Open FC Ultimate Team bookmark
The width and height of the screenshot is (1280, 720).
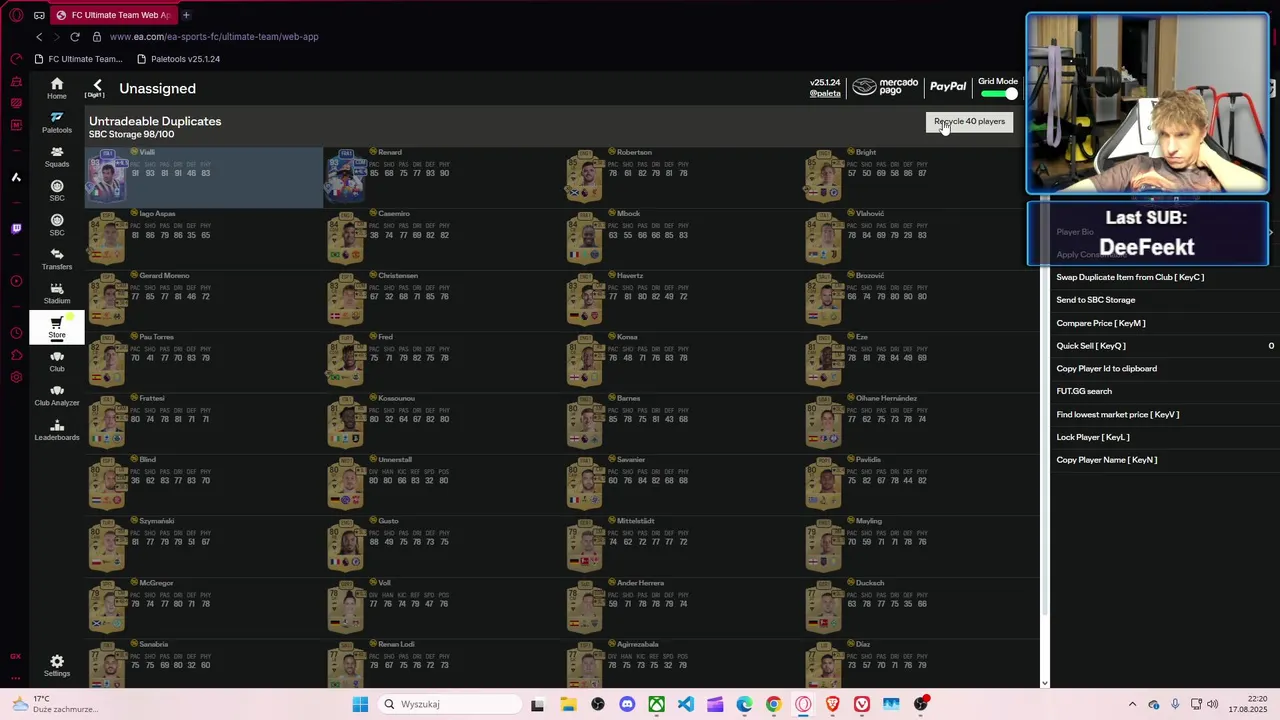click(x=78, y=59)
